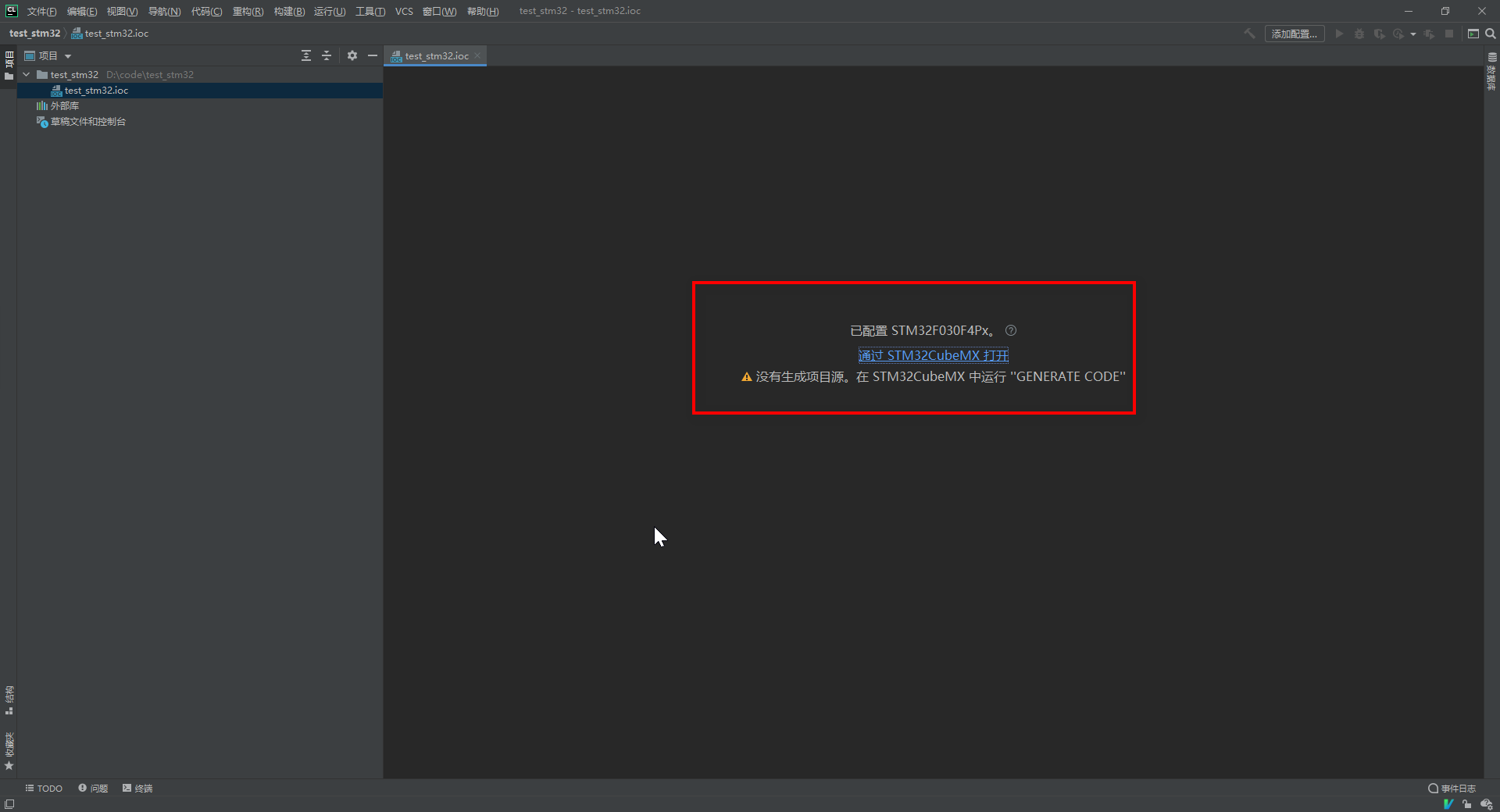Open the 数据库 Database side panel
This screenshot has width=1500, height=812.
[1492, 72]
